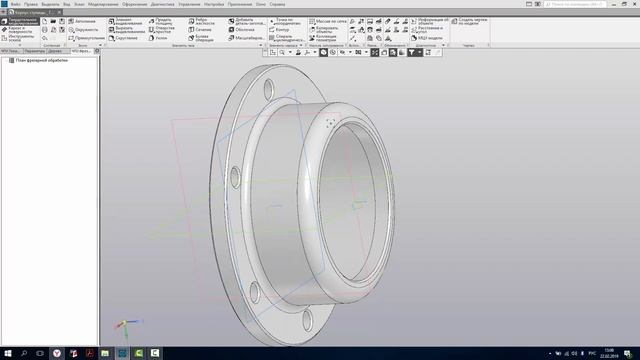640x360 pixels.
Task: Close the Корпус document tab
Action: tap(59, 12)
